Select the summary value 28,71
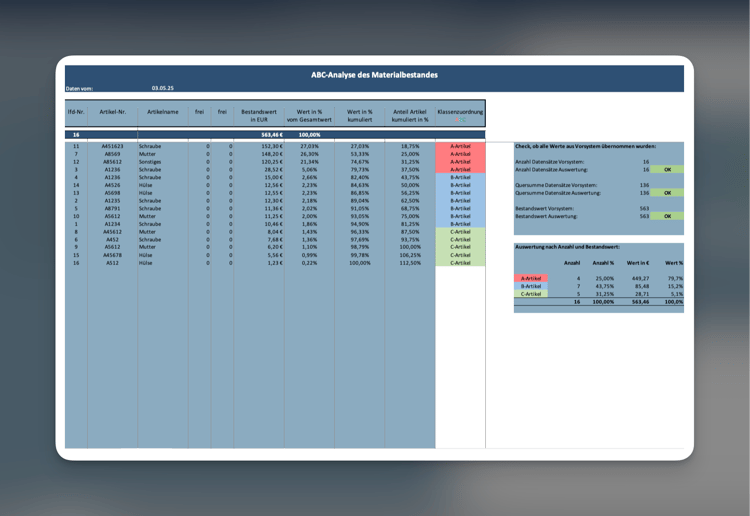This screenshot has width=750, height=516. point(642,294)
